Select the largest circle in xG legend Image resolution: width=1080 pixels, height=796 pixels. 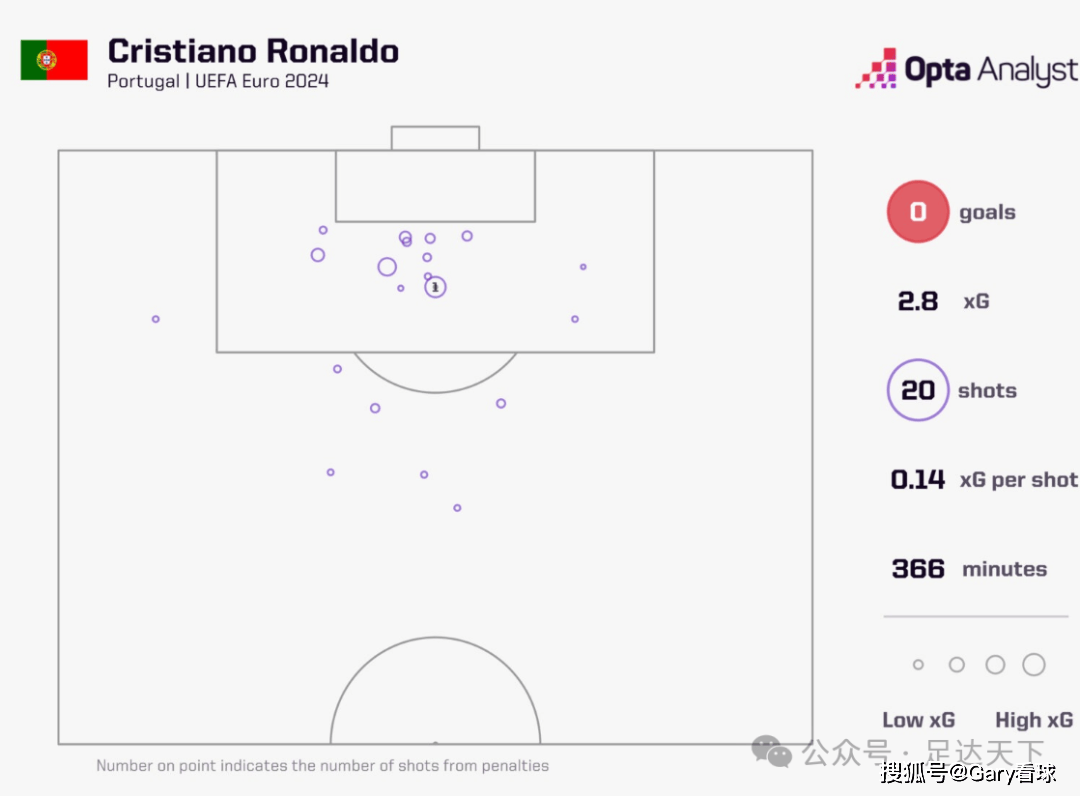point(1034,665)
